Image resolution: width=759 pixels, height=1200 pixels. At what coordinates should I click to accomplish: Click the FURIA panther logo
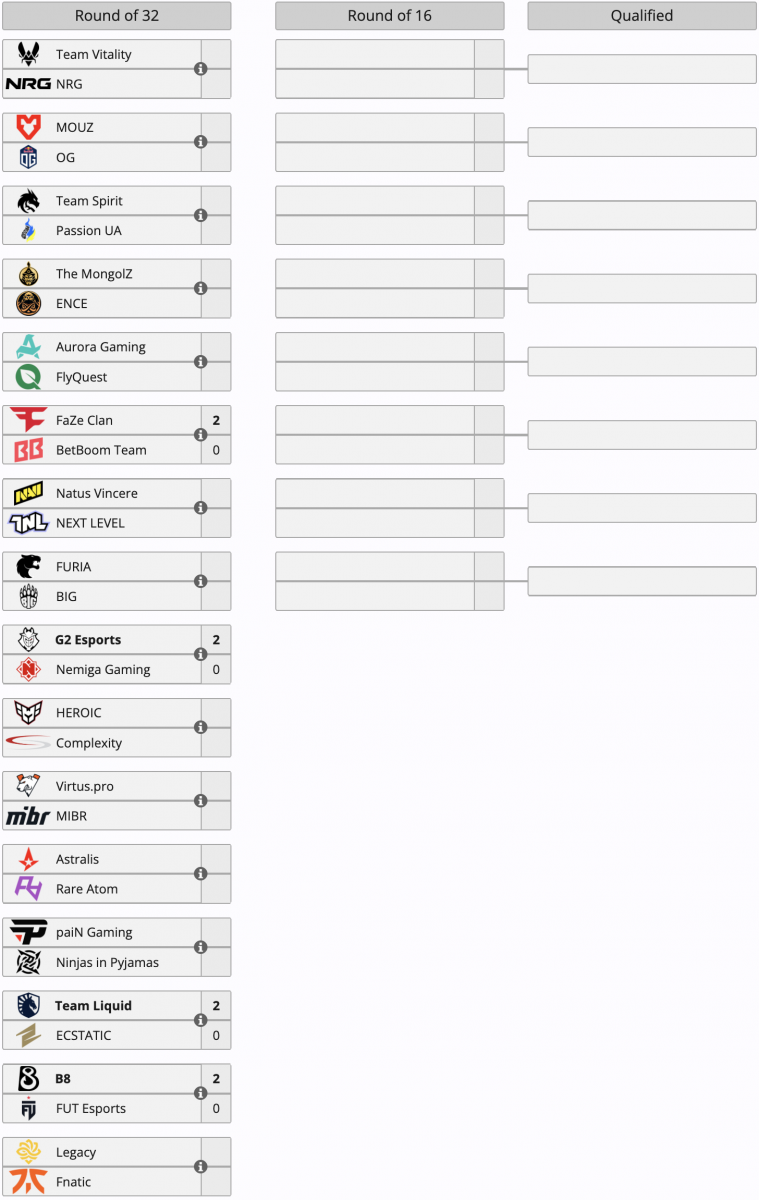[29, 566]
